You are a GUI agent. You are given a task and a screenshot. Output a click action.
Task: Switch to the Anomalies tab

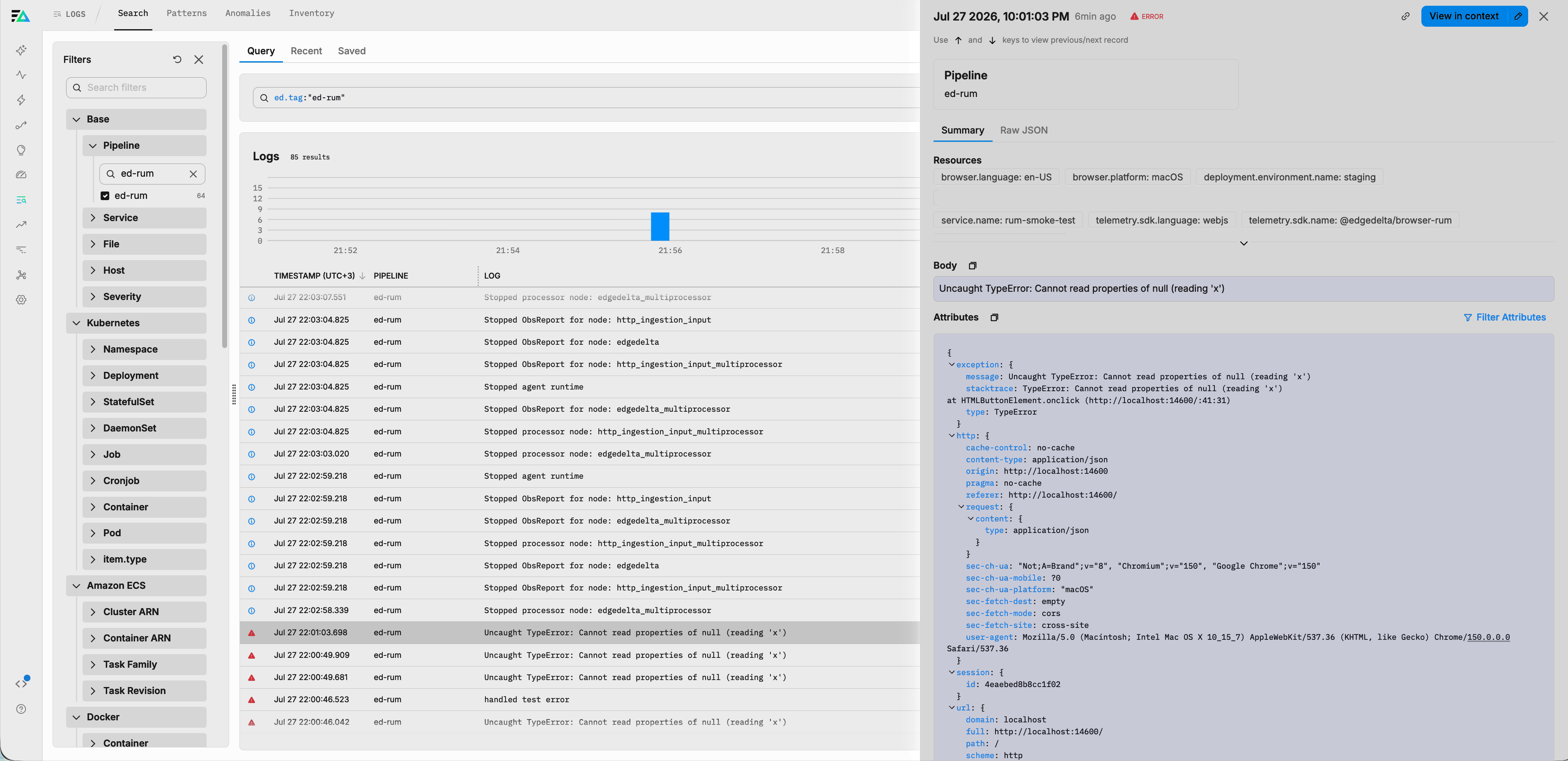(x=248, y=14)
